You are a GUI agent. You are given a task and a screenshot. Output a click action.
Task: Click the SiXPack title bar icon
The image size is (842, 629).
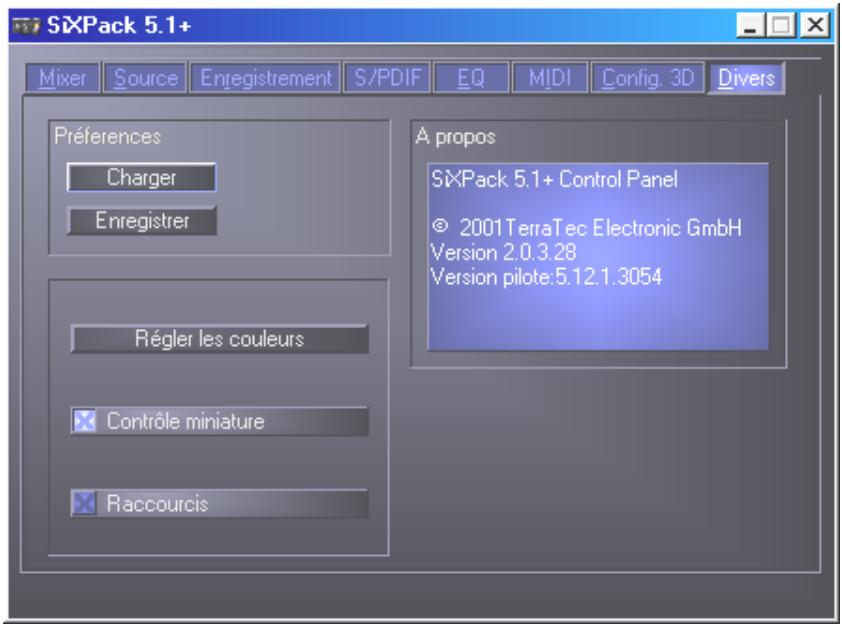click(26, 25)
